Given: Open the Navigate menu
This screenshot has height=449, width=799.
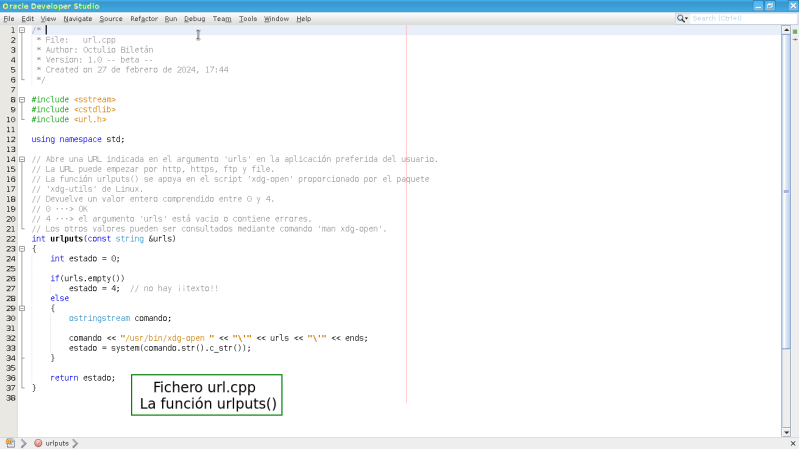Looking at the screenshot, I should pos(77,19).
